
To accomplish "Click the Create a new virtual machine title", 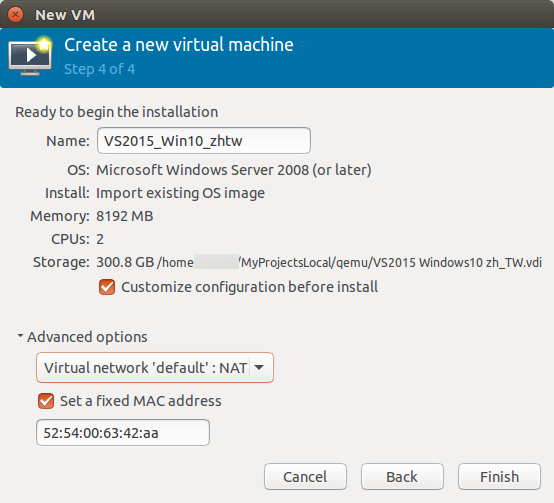I will (179, 45).
